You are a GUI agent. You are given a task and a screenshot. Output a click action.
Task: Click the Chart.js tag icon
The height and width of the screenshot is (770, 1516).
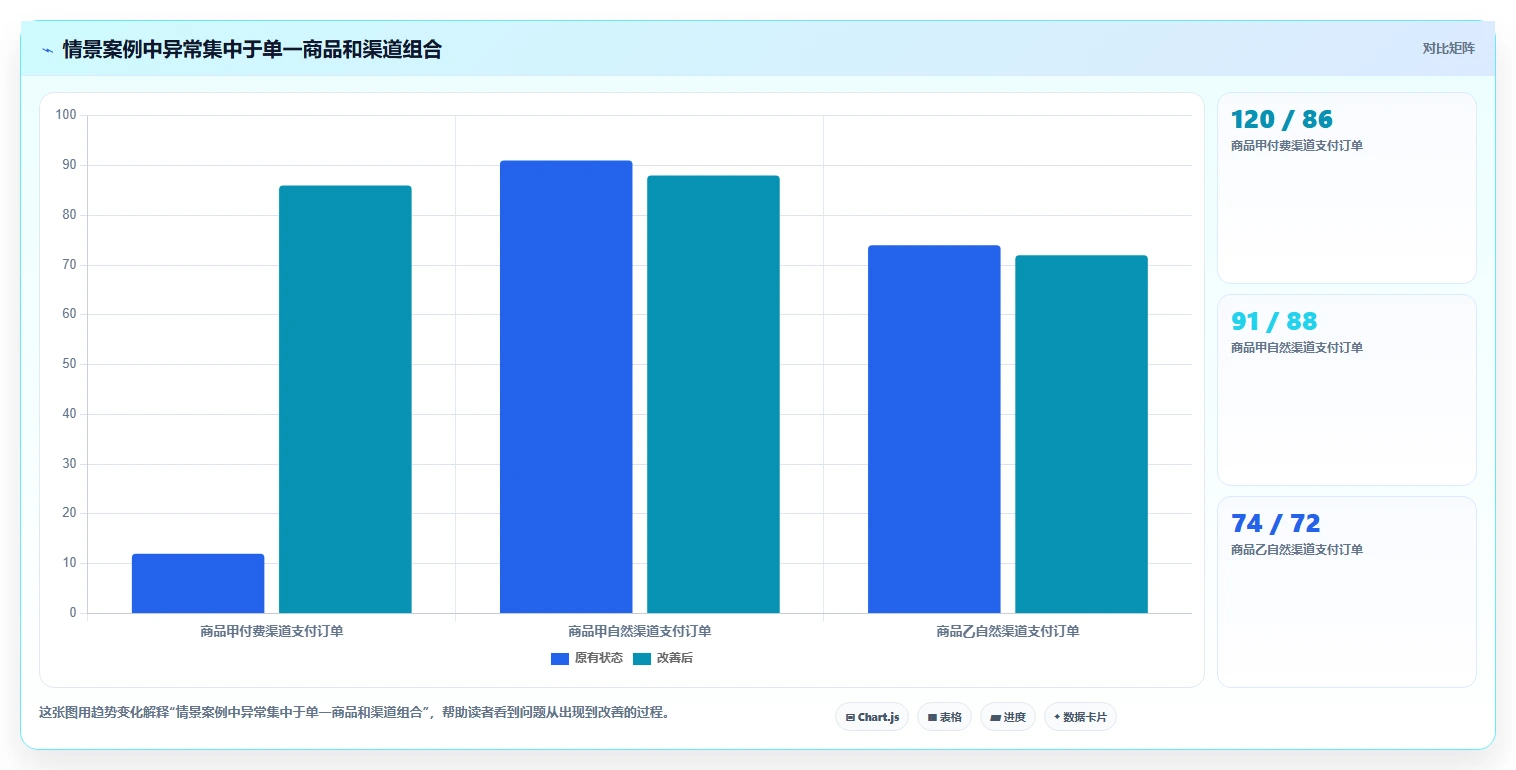tap(850, 717)
